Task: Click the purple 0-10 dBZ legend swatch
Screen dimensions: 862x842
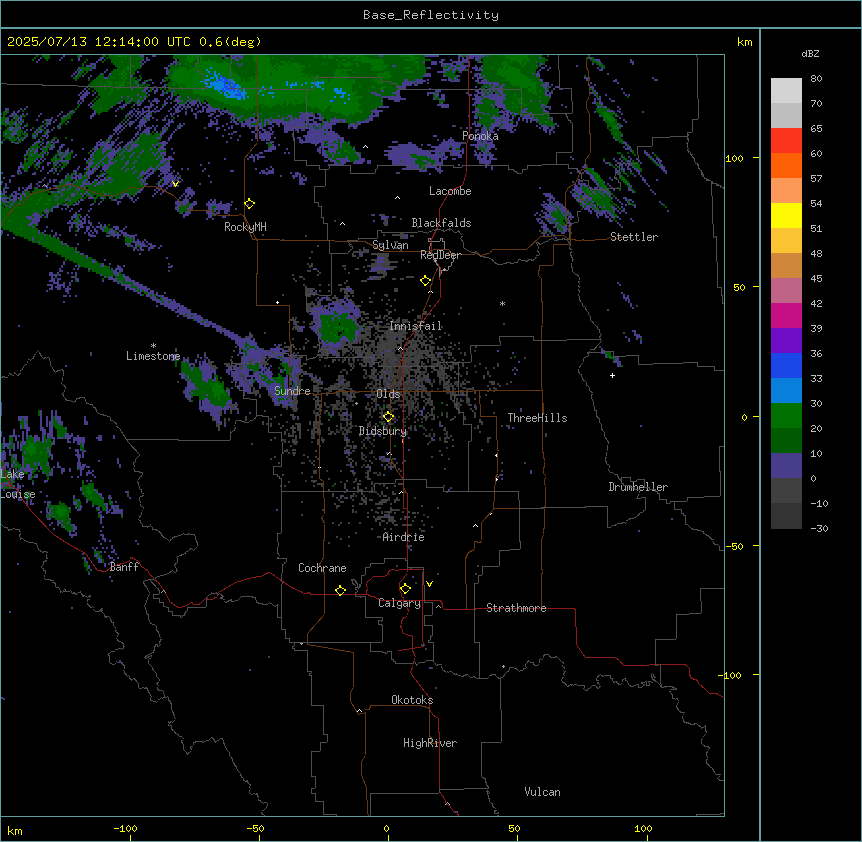Action: tap(786, 466)
